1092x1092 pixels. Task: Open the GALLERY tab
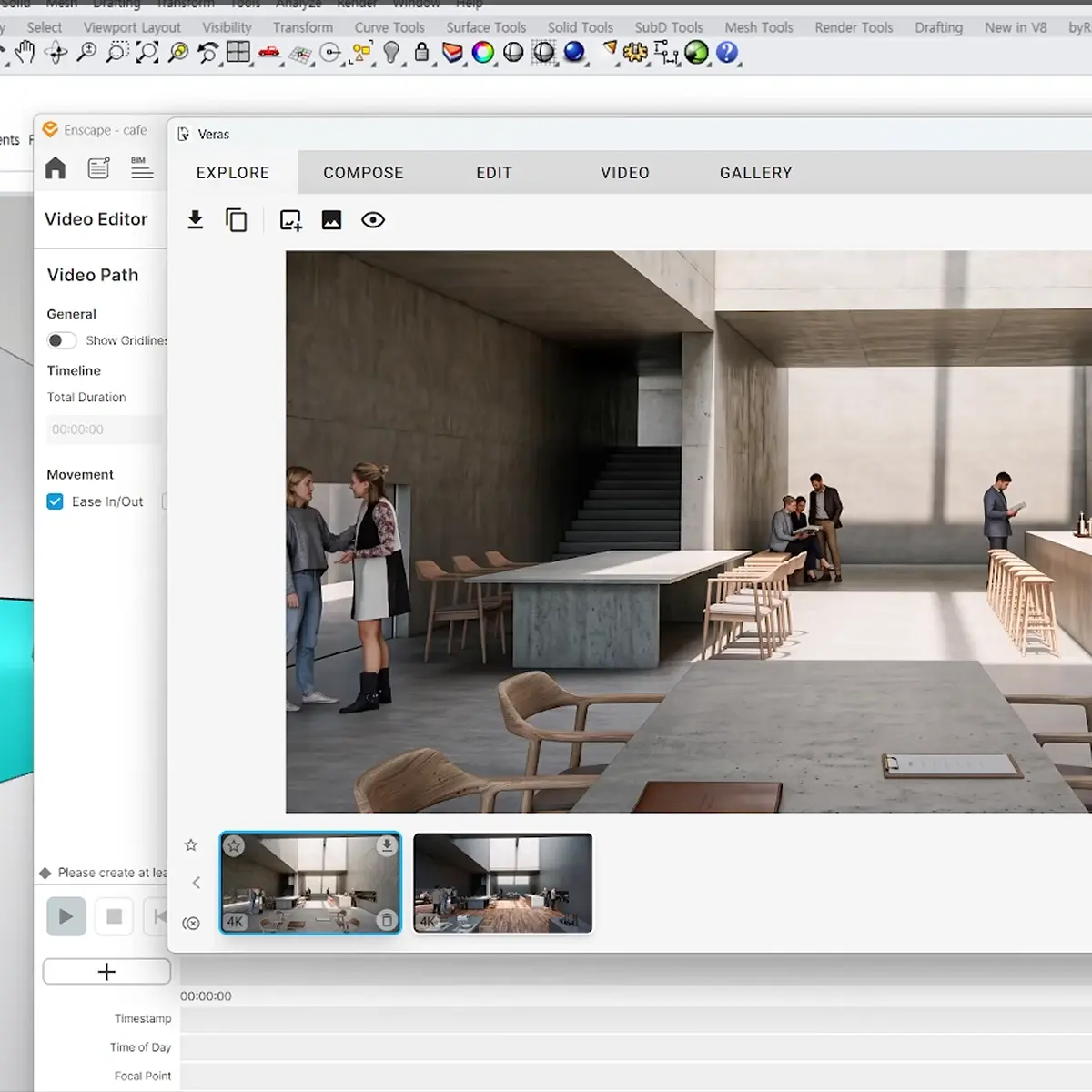coord(756,173)
